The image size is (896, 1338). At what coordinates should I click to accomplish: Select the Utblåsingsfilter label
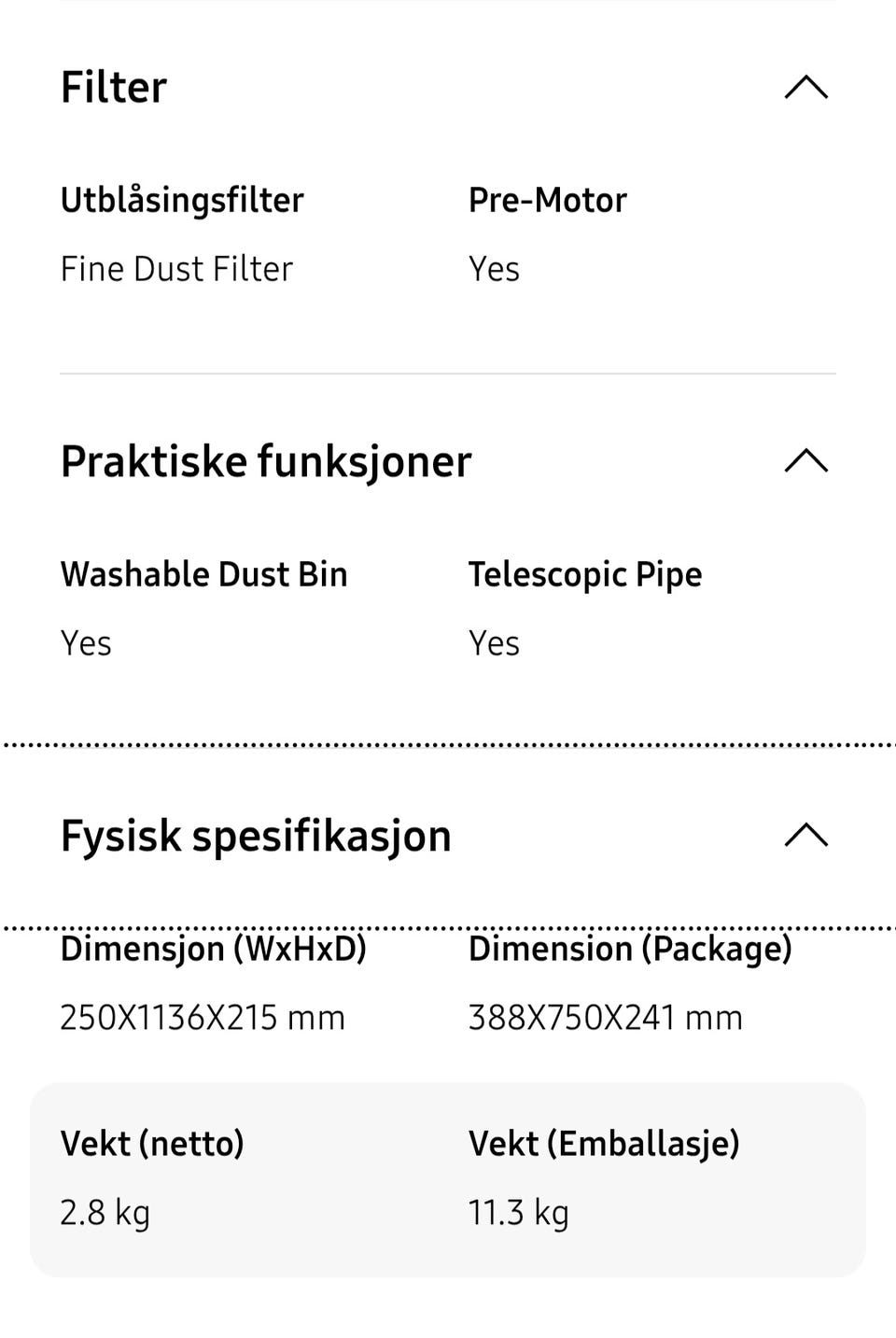pos(182,200)
